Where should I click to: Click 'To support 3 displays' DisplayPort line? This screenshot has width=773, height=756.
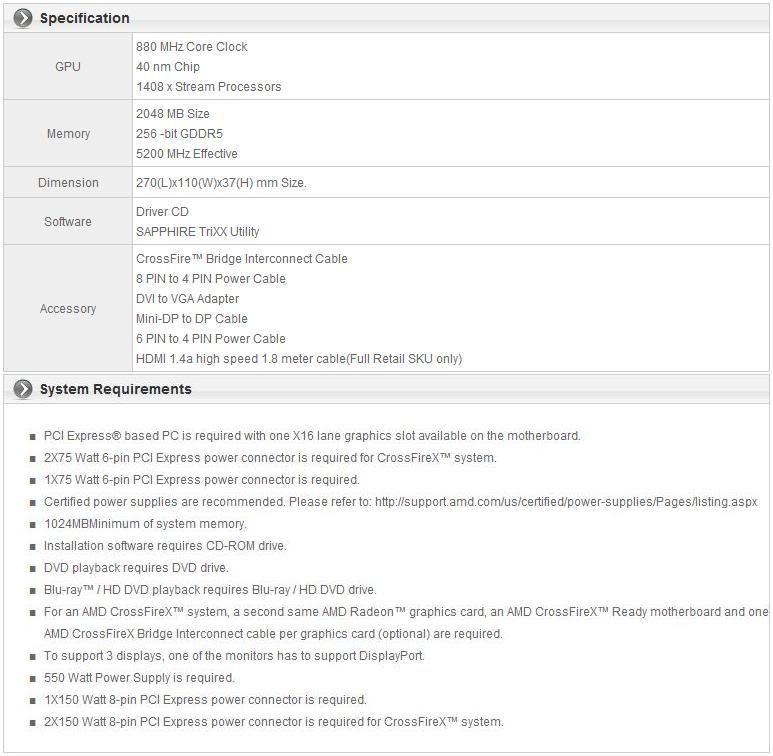click(x=234, y=656)
